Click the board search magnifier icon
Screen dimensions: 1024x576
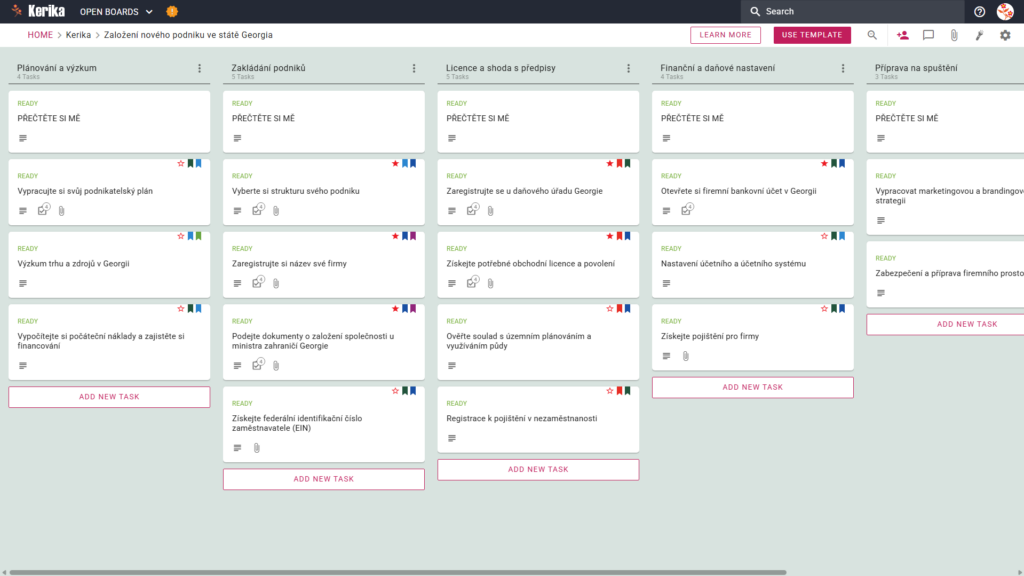coord(872,35)
